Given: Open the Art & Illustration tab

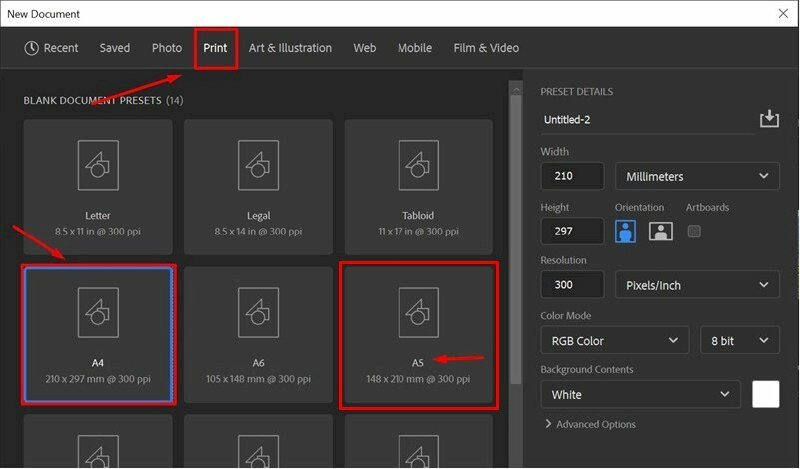Looking at the screenshot, I should click(290, 48).
